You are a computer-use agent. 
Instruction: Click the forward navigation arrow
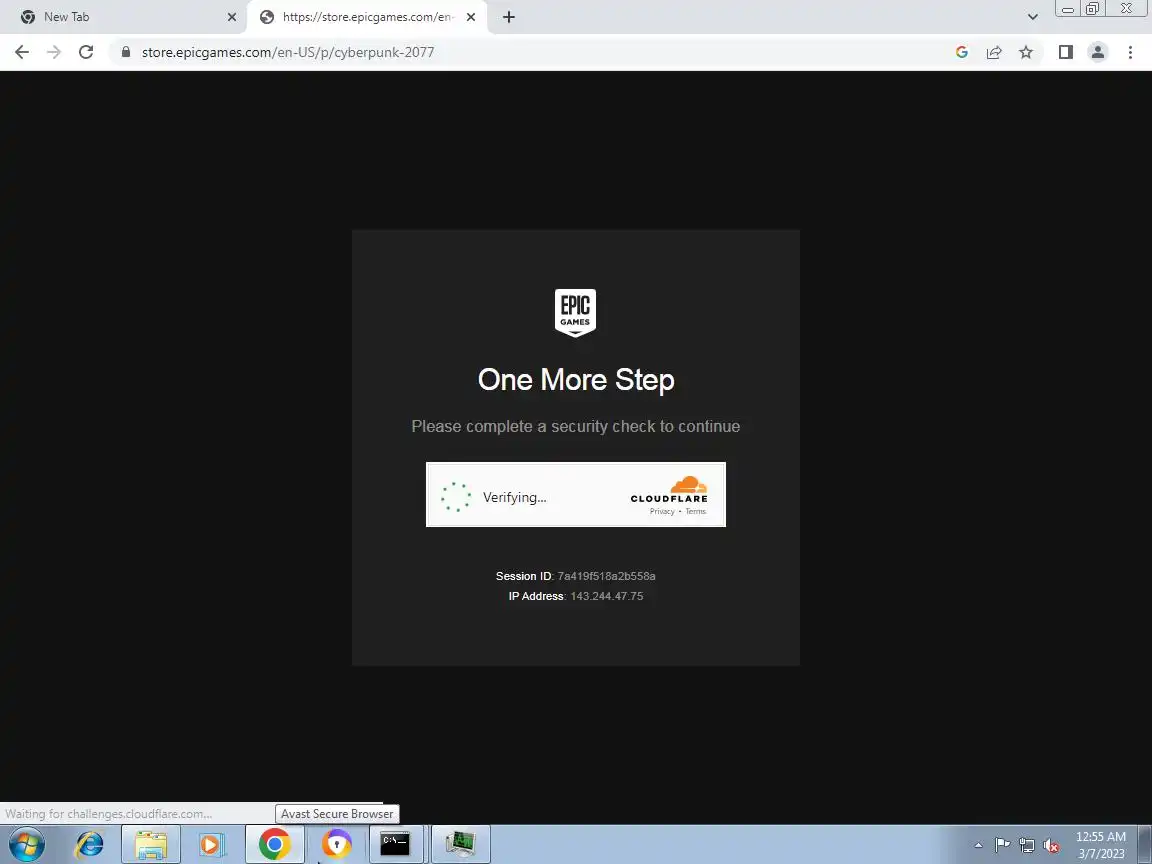click(x=54, y=52)
